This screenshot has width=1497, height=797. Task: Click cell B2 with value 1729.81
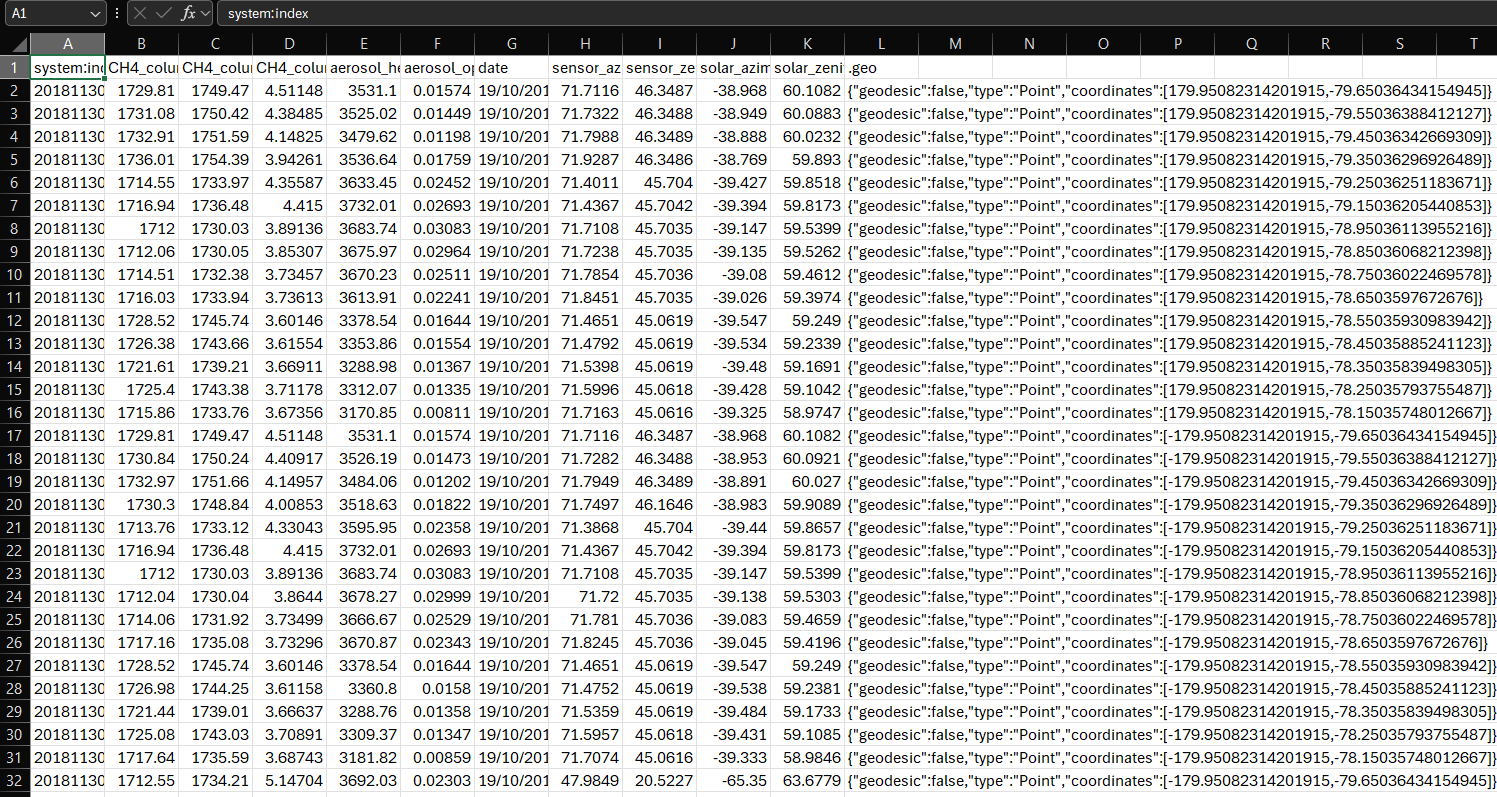[x=141, y=90]
